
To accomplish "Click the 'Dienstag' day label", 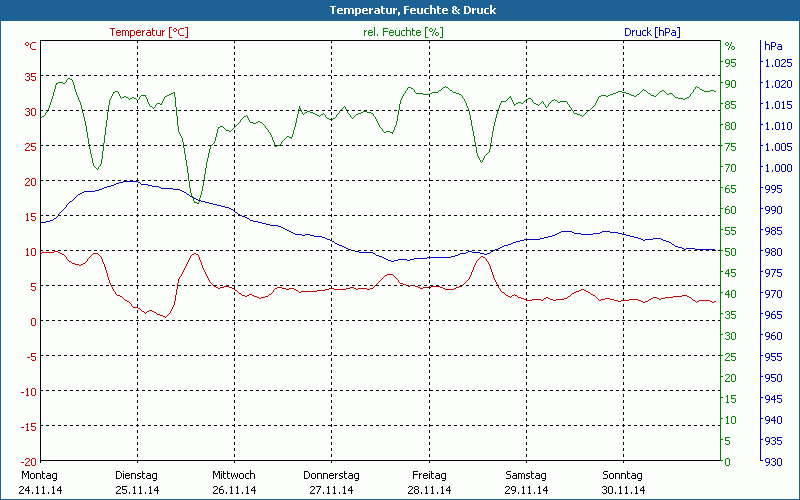I will click(x=136, y=476).
